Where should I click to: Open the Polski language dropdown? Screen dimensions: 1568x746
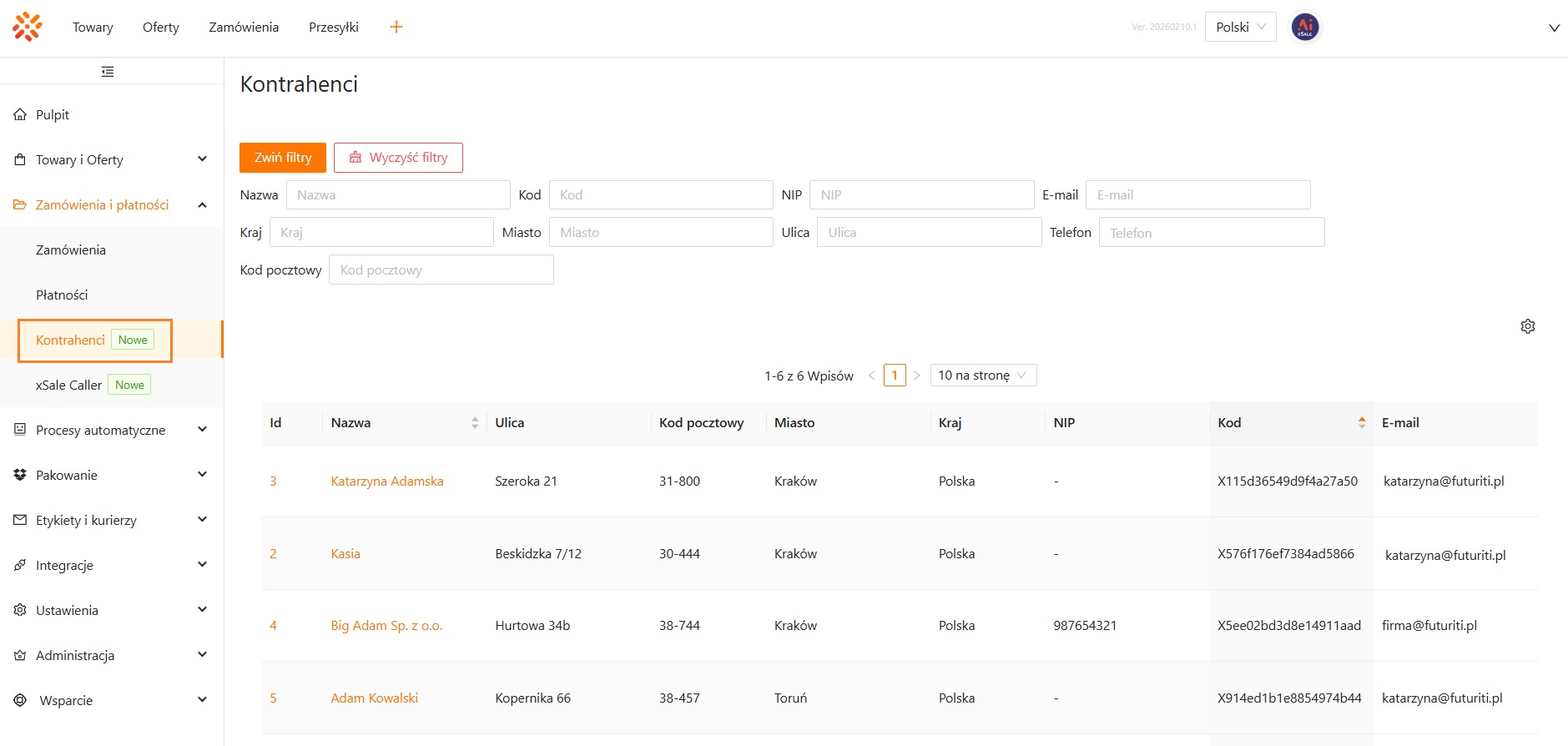point(1240,27)
